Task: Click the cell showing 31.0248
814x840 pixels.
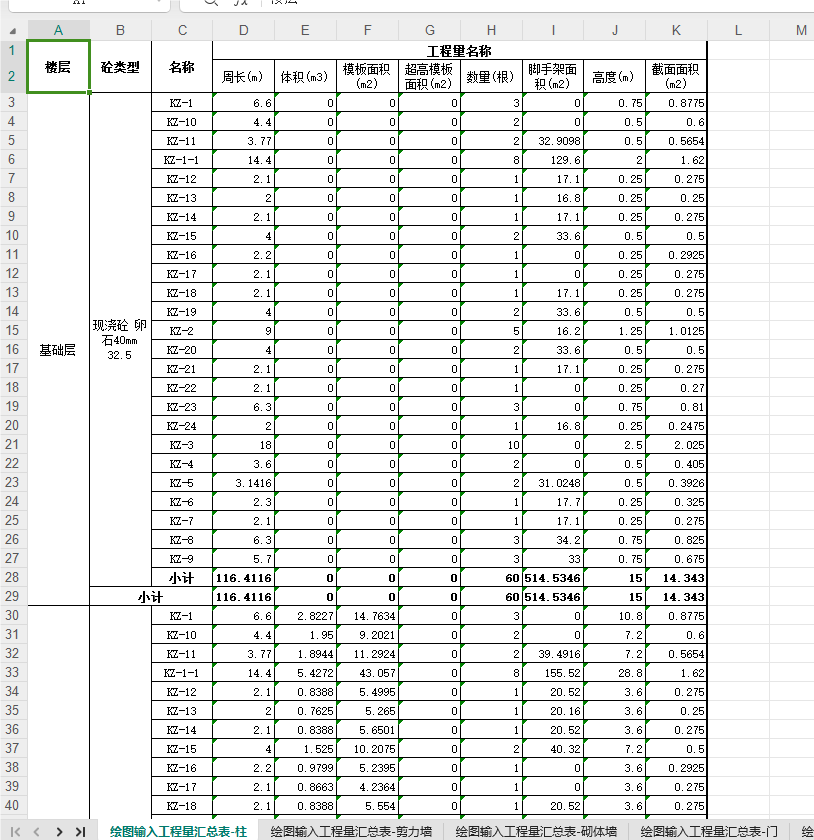Action: pos(552,483)
